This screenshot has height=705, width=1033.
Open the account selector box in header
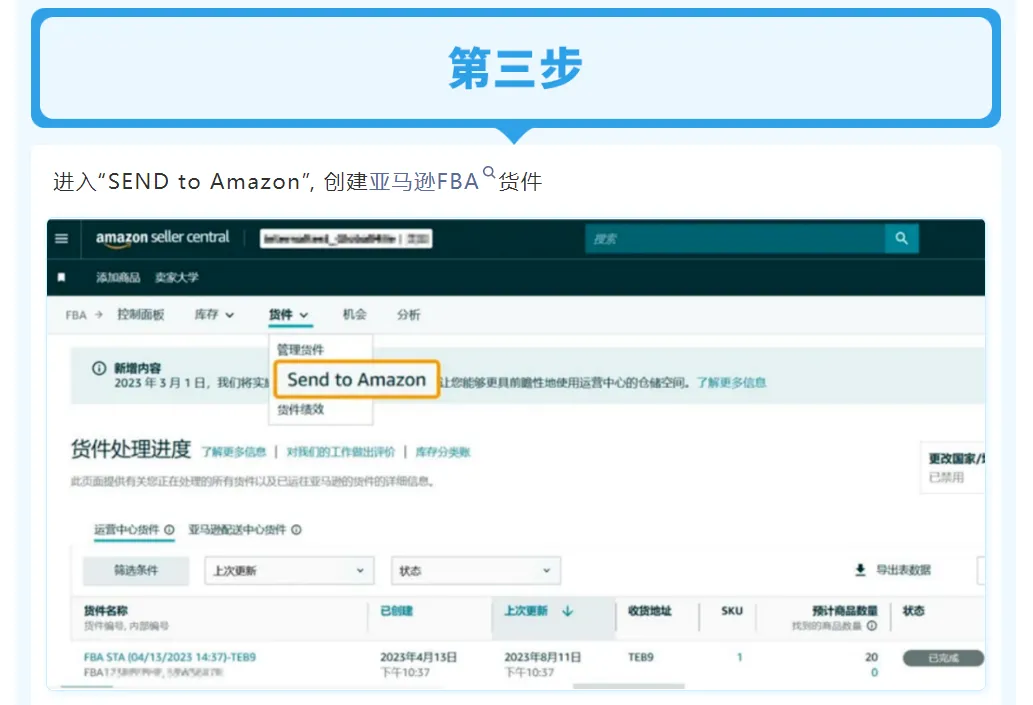[x=346, y=239]
